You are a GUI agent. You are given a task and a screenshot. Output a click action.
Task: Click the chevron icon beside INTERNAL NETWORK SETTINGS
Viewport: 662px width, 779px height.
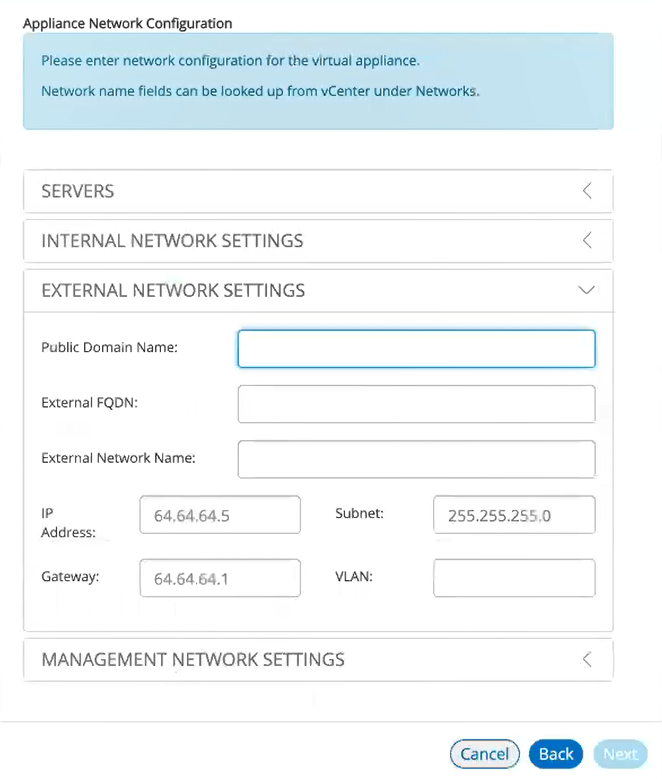pos(587,240)
